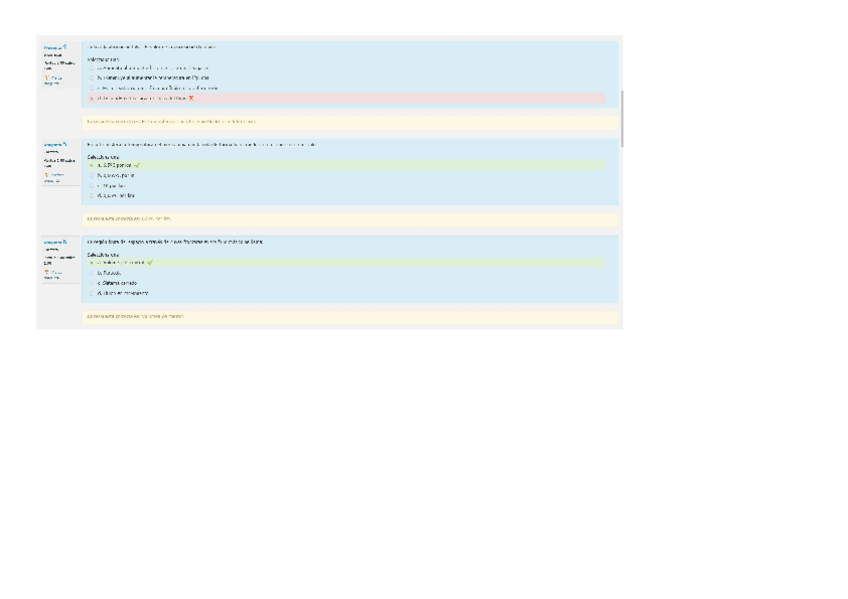Click the green checkmark in the third question
The height and width of the screenshot is (599, 848).
[150, 263]
